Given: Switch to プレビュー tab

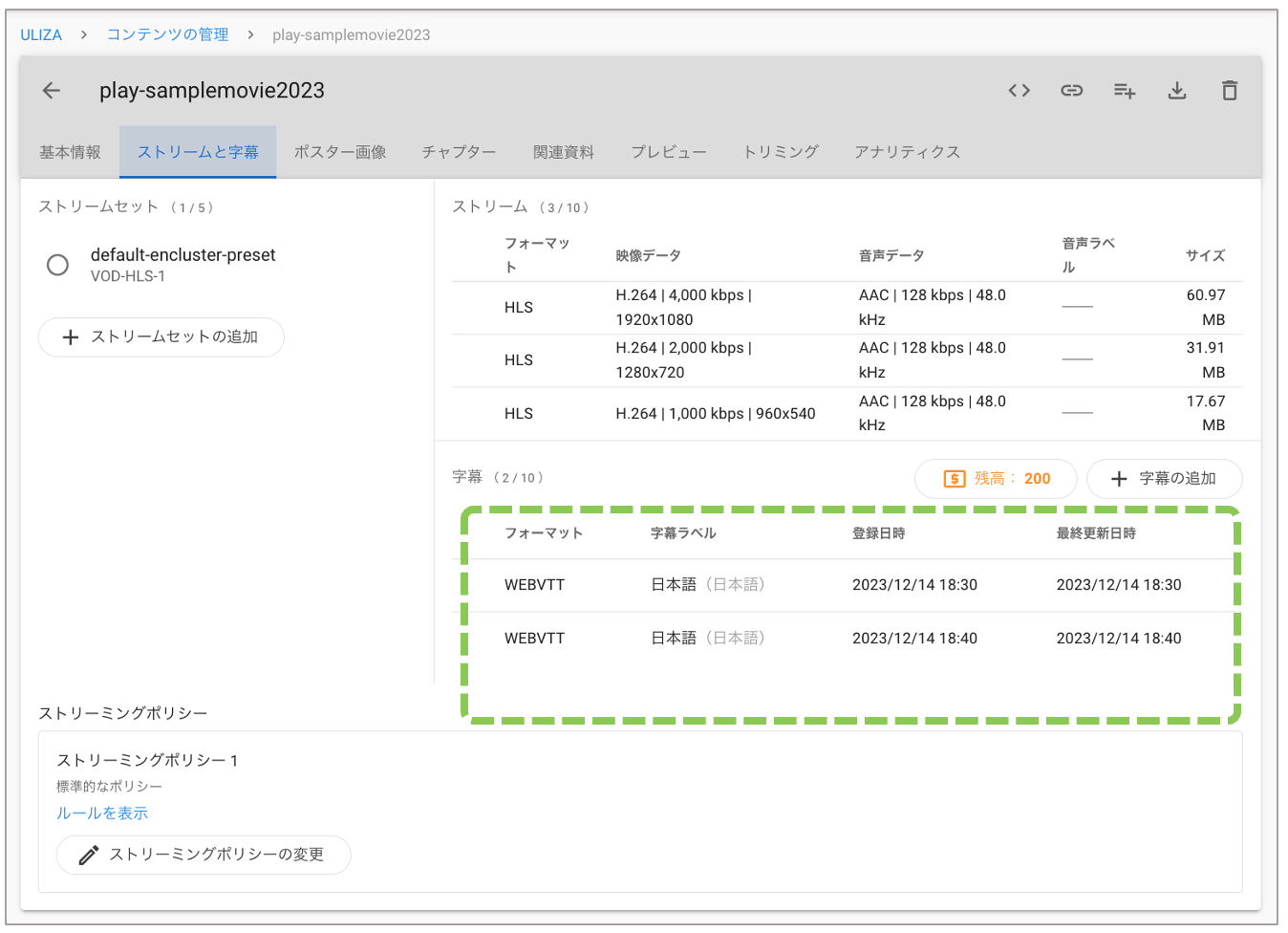Looking at the screenshot, I should pyautogui.click(x=669, y=152).
